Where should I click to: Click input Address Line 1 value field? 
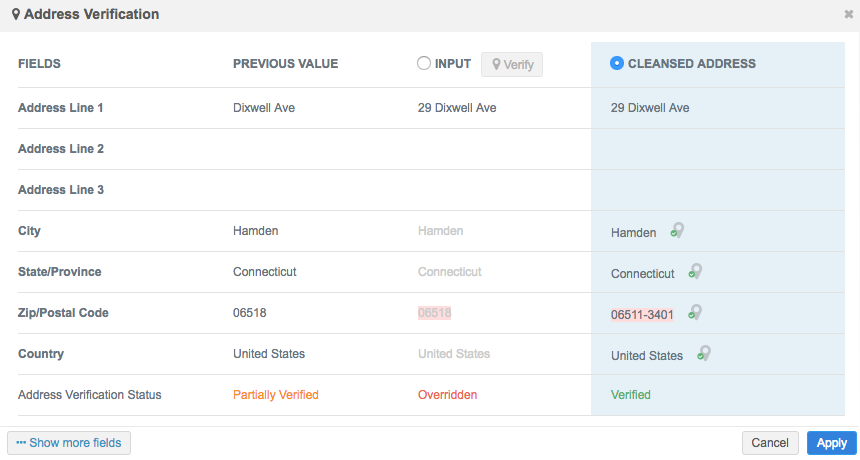(457, 108)
